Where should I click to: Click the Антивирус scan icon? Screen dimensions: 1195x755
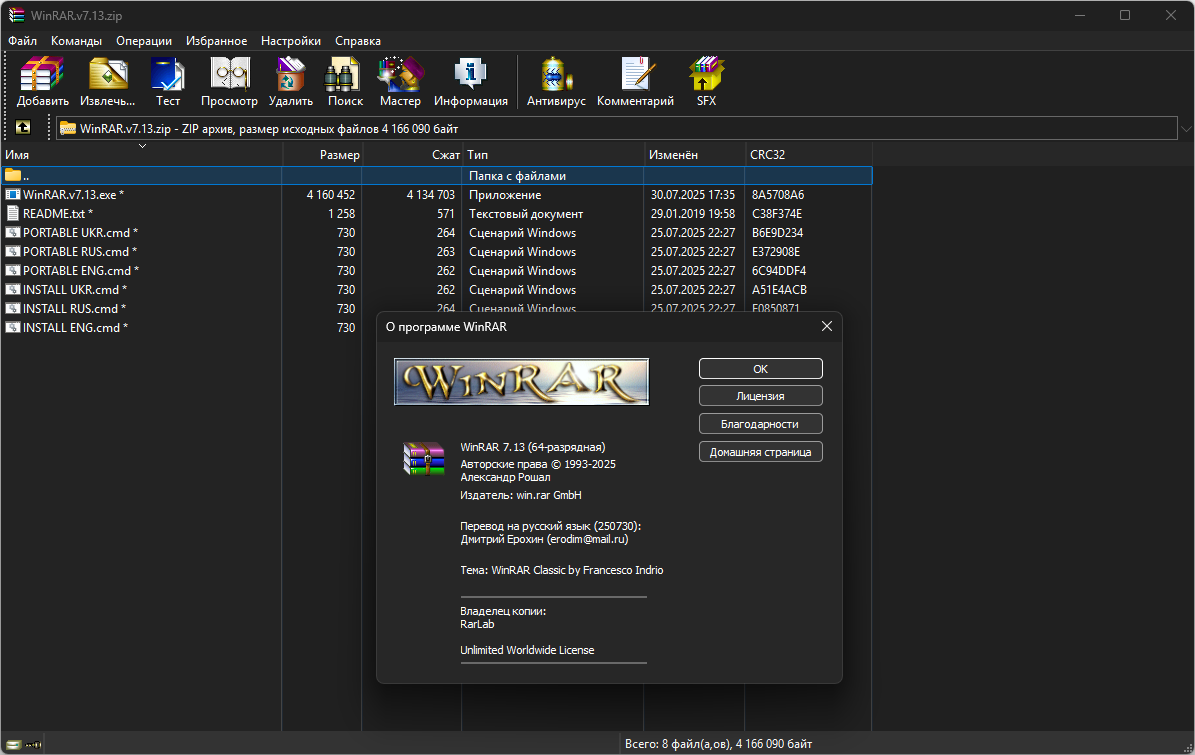click(x=556, y=81)
